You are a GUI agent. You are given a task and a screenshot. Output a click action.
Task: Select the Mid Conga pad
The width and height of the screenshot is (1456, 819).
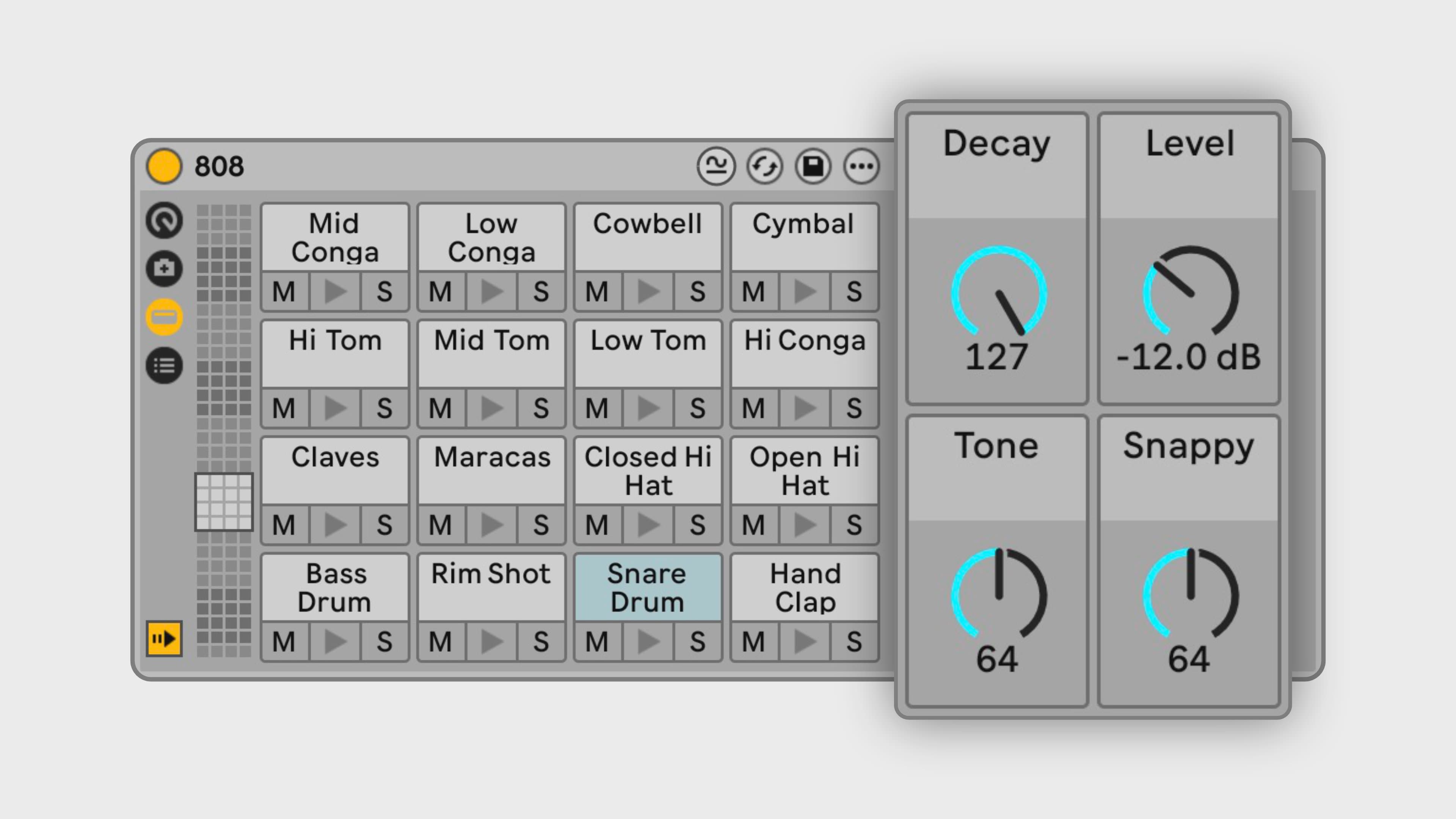pyautogui.click(x=334, y=237)
